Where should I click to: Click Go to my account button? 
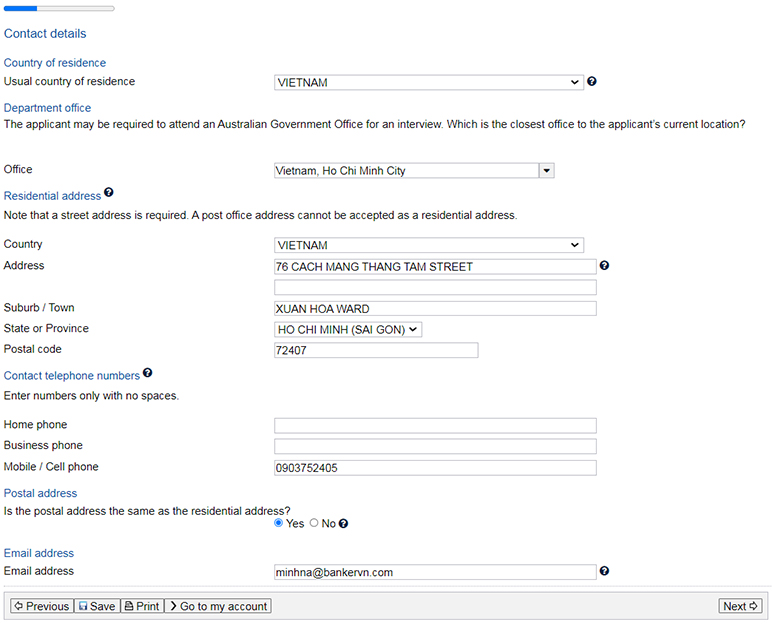pyautogui.click(x=218, y=606)
